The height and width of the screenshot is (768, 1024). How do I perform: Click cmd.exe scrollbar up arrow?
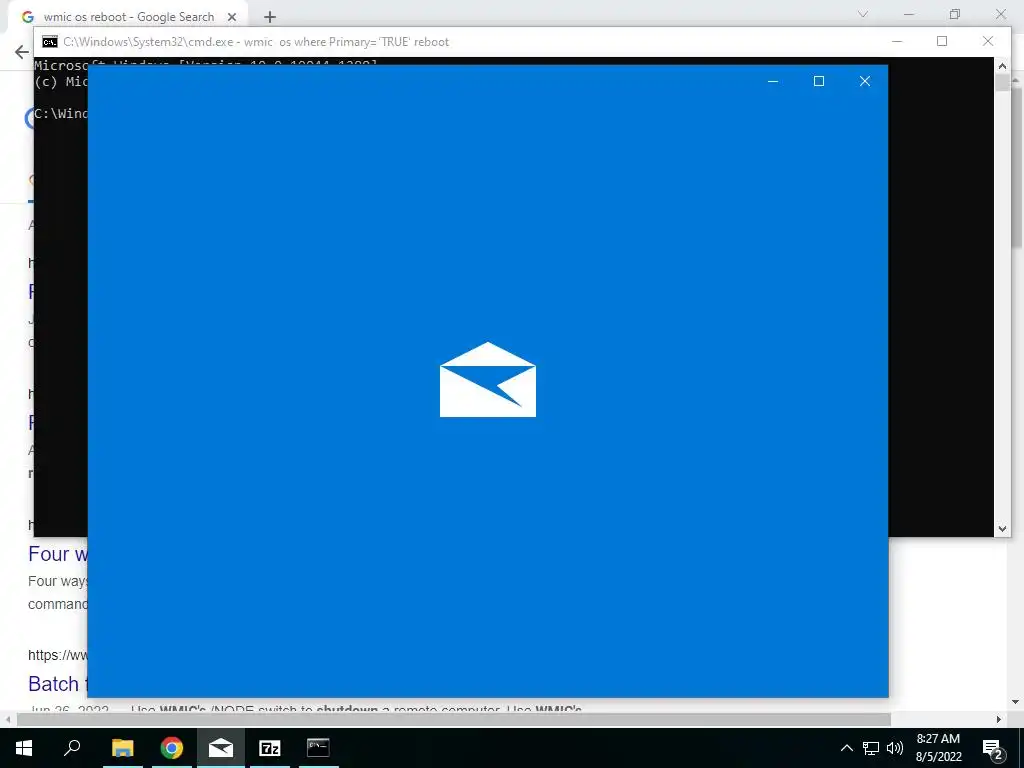pos(1002,66)
